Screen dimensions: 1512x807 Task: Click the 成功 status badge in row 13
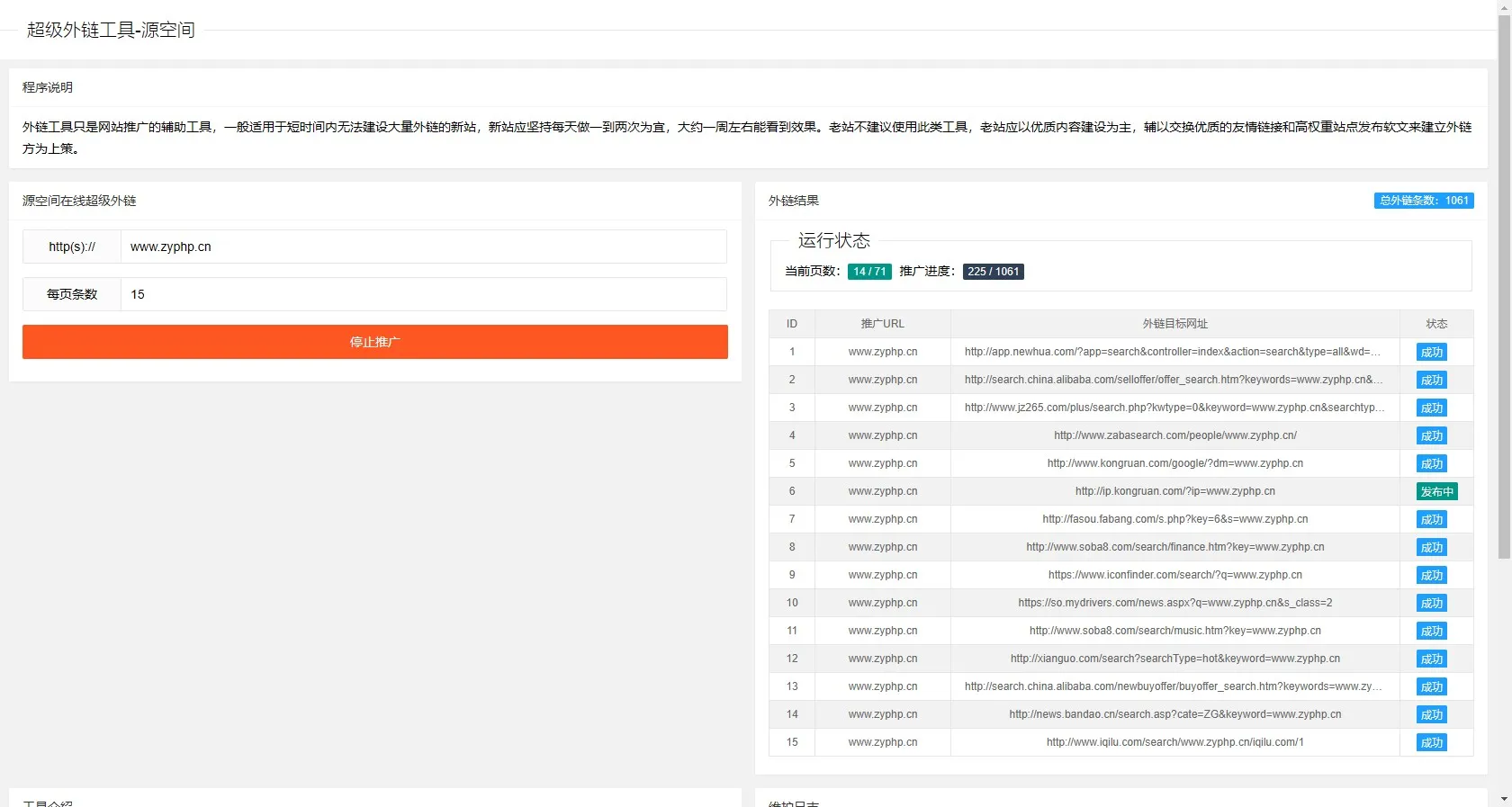1432,687
